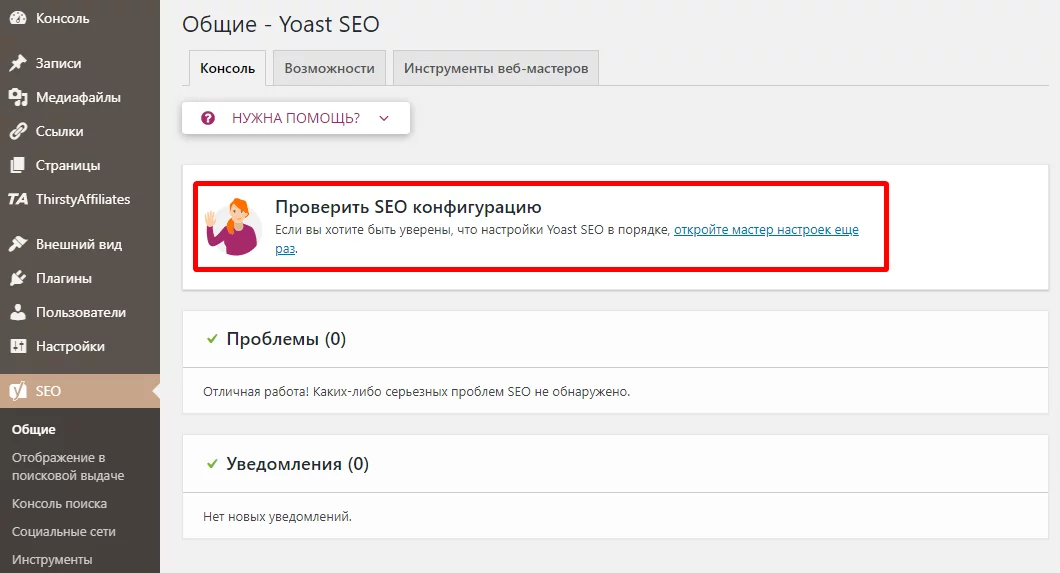
Task: Open the НУЖНА ПОМОЩЬ? help panel
Action: (x=296, y=118)
